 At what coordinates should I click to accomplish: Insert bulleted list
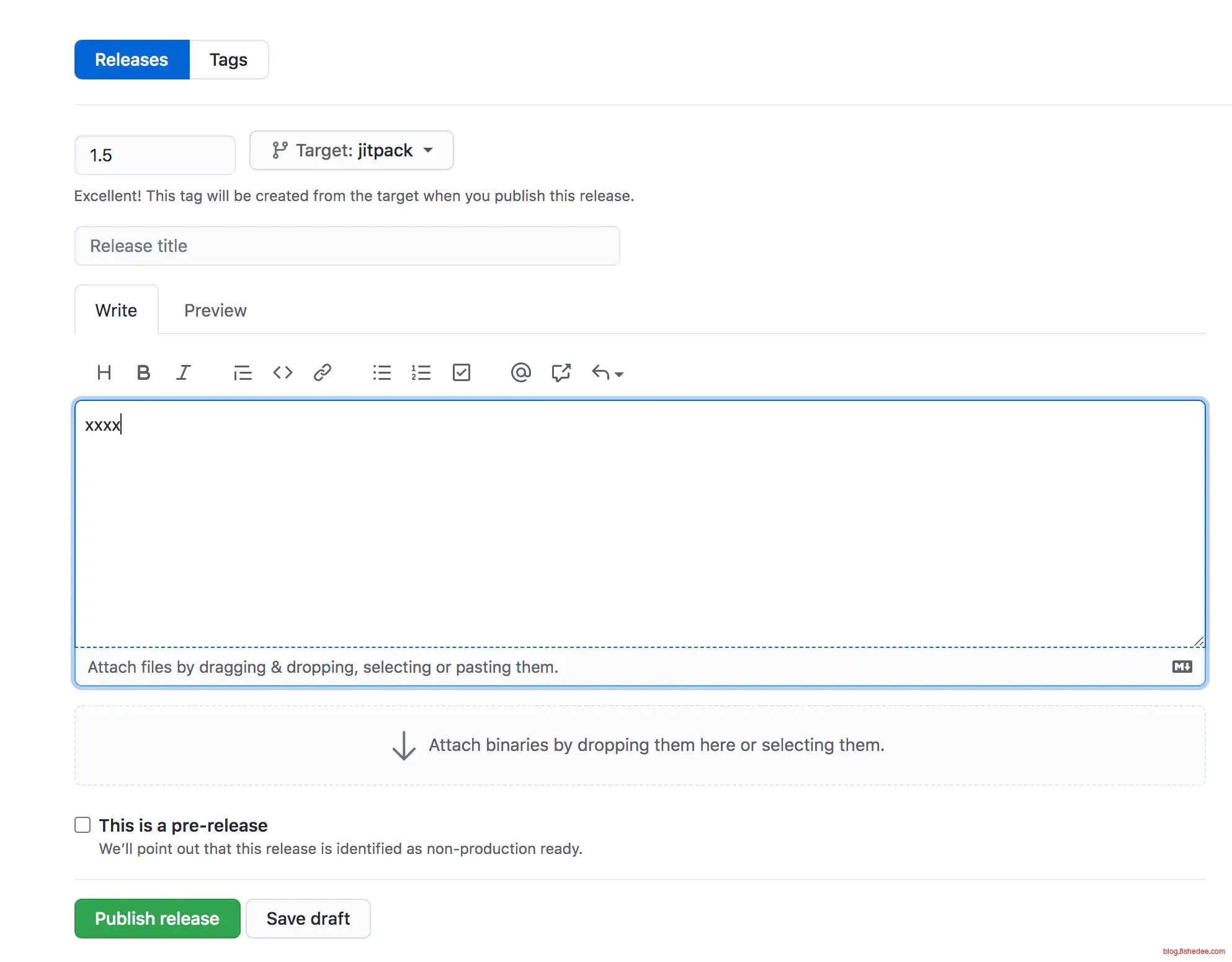tap(382, 372)
